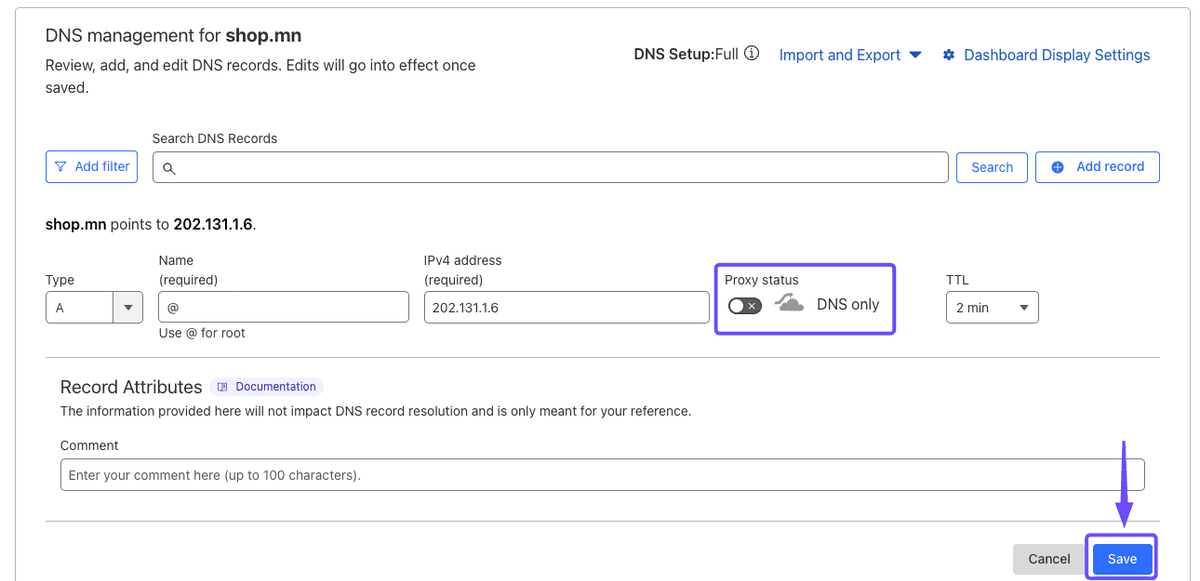Open the TTL dropdown set to 2 min
Viewport: 1200px width, 581px height.
[x=991, y=308]
